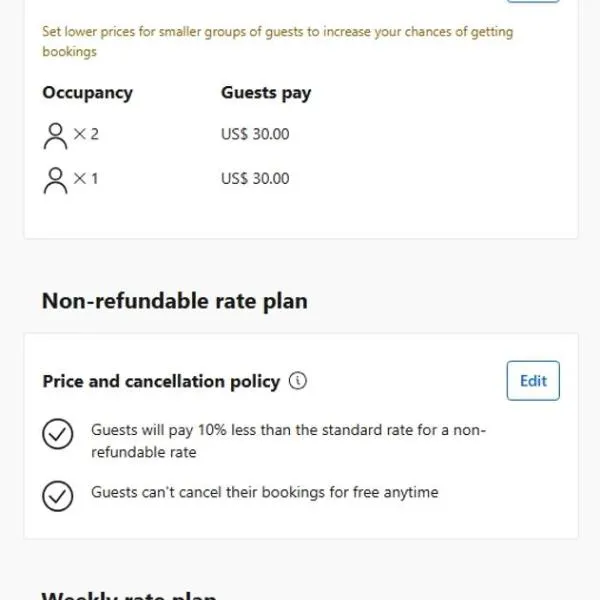Image resolution: width=600 pixels, height=600 pixels.
Task: Click the checkmark icon beside 10% less text
Action: [58, 435]
